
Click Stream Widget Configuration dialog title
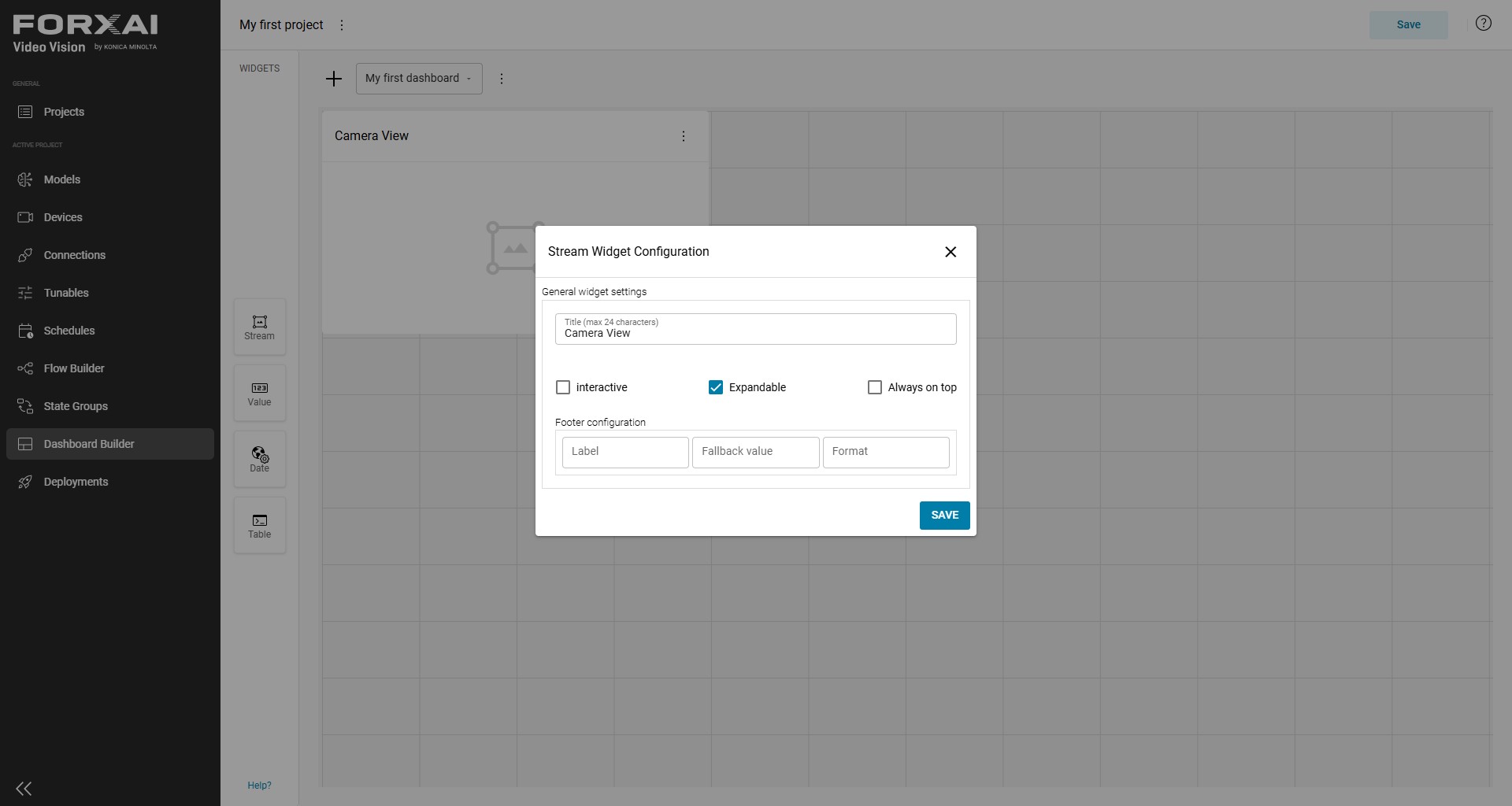coord(628,252)
